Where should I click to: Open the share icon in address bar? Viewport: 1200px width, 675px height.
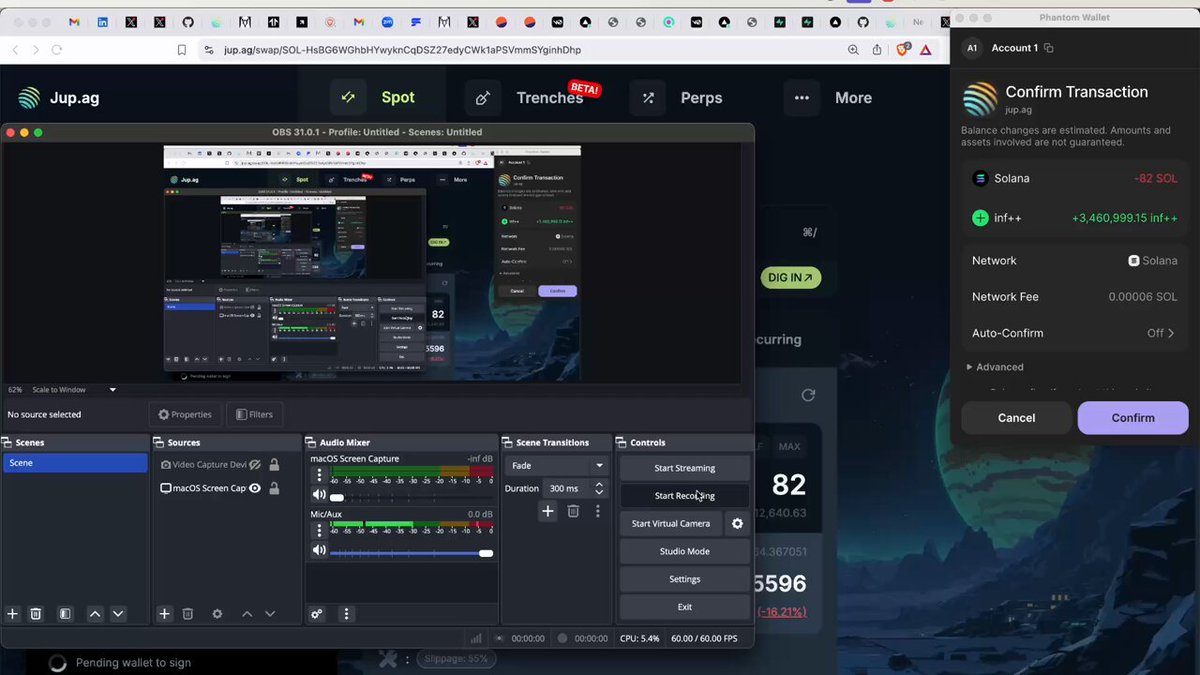[x=877, y=49]
